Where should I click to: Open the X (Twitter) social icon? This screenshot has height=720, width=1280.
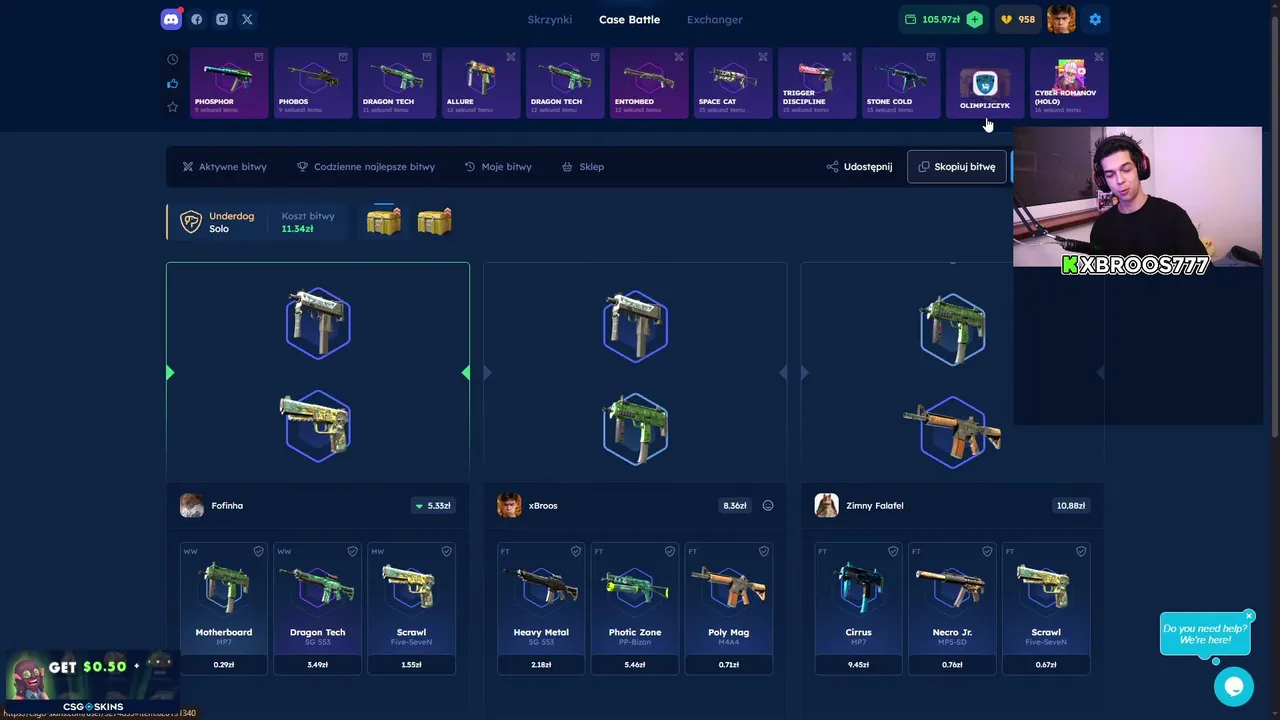click(247, 19)
